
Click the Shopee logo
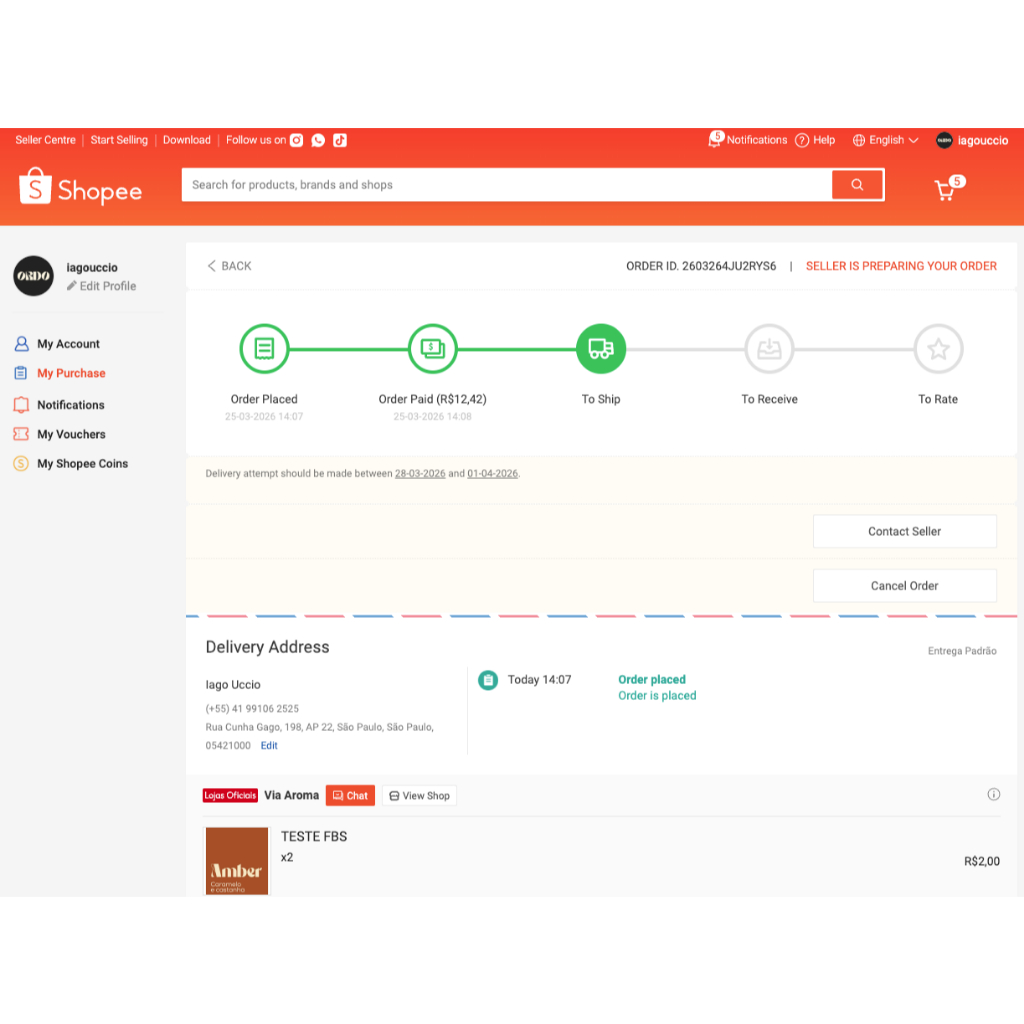[80, 187]
